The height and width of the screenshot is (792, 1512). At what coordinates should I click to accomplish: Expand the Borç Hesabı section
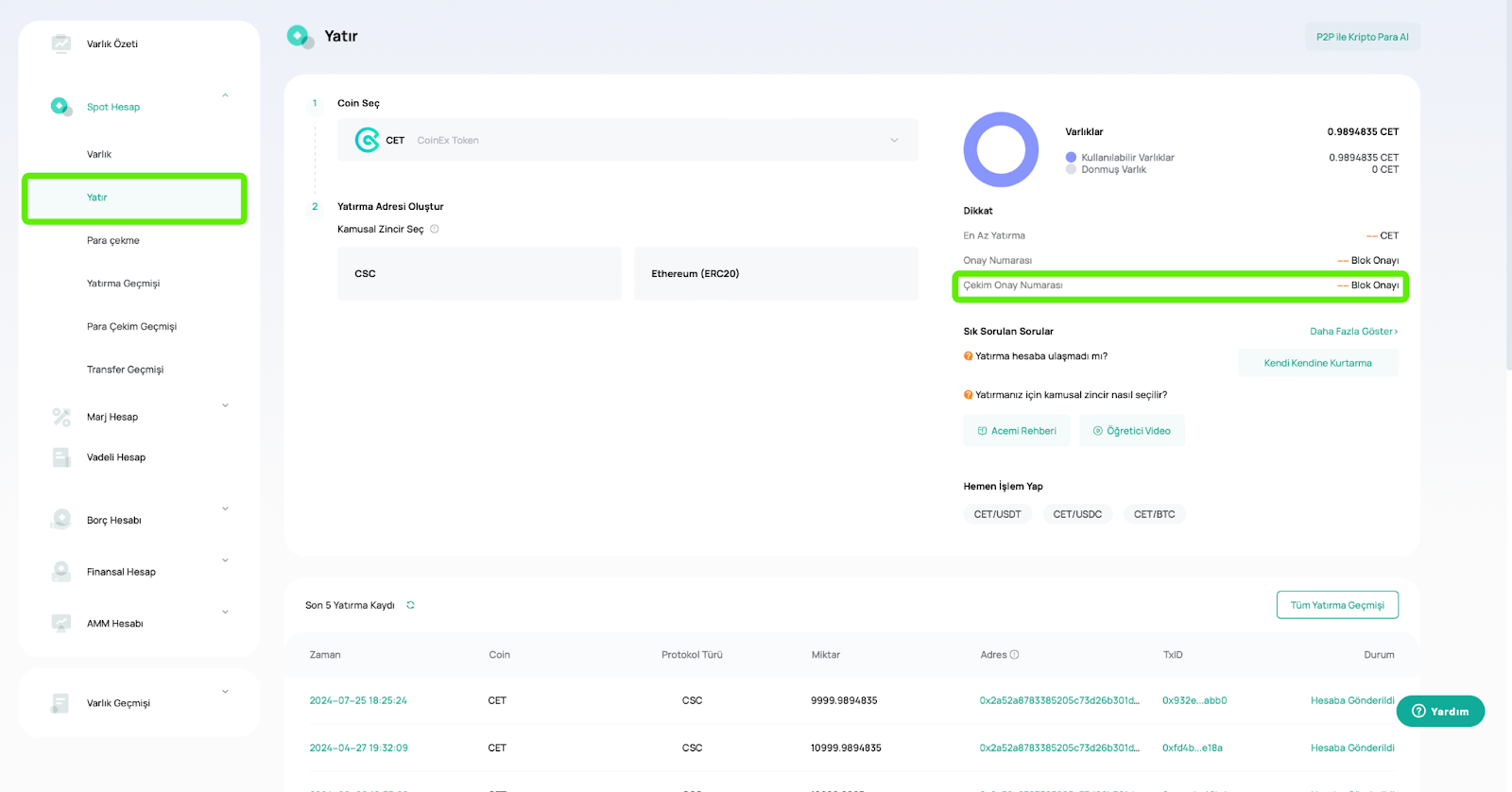click(x=225, y=508)
